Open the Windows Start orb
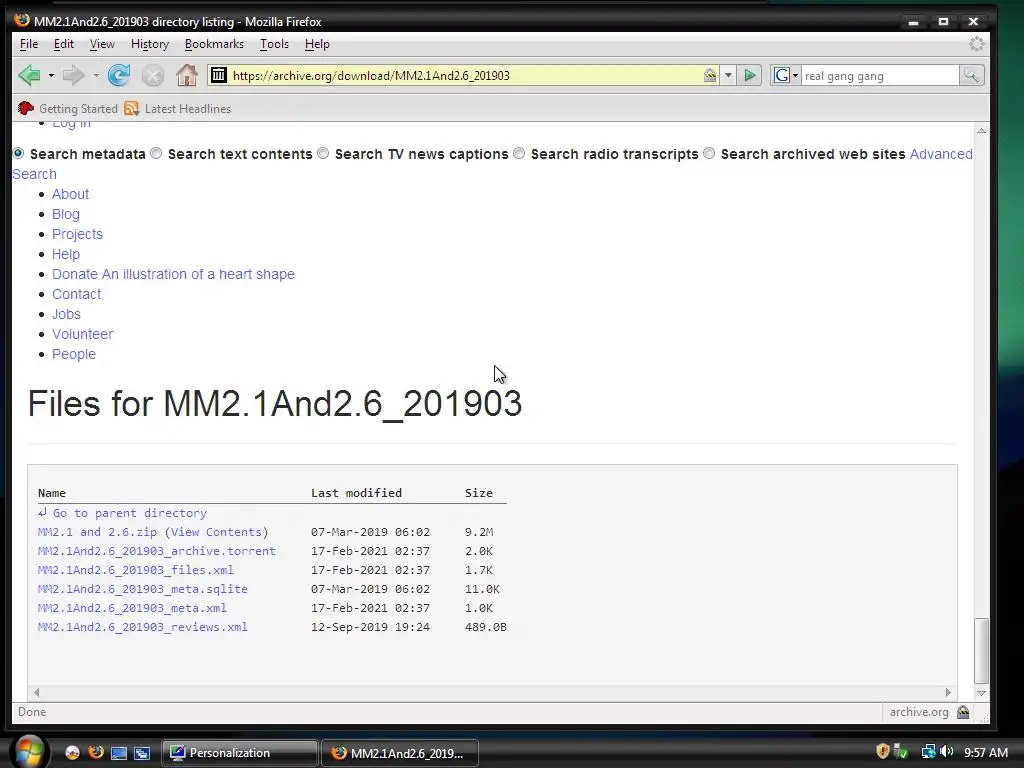The width and height of the screenshot is (1024, 768). (x=29, y=752)
